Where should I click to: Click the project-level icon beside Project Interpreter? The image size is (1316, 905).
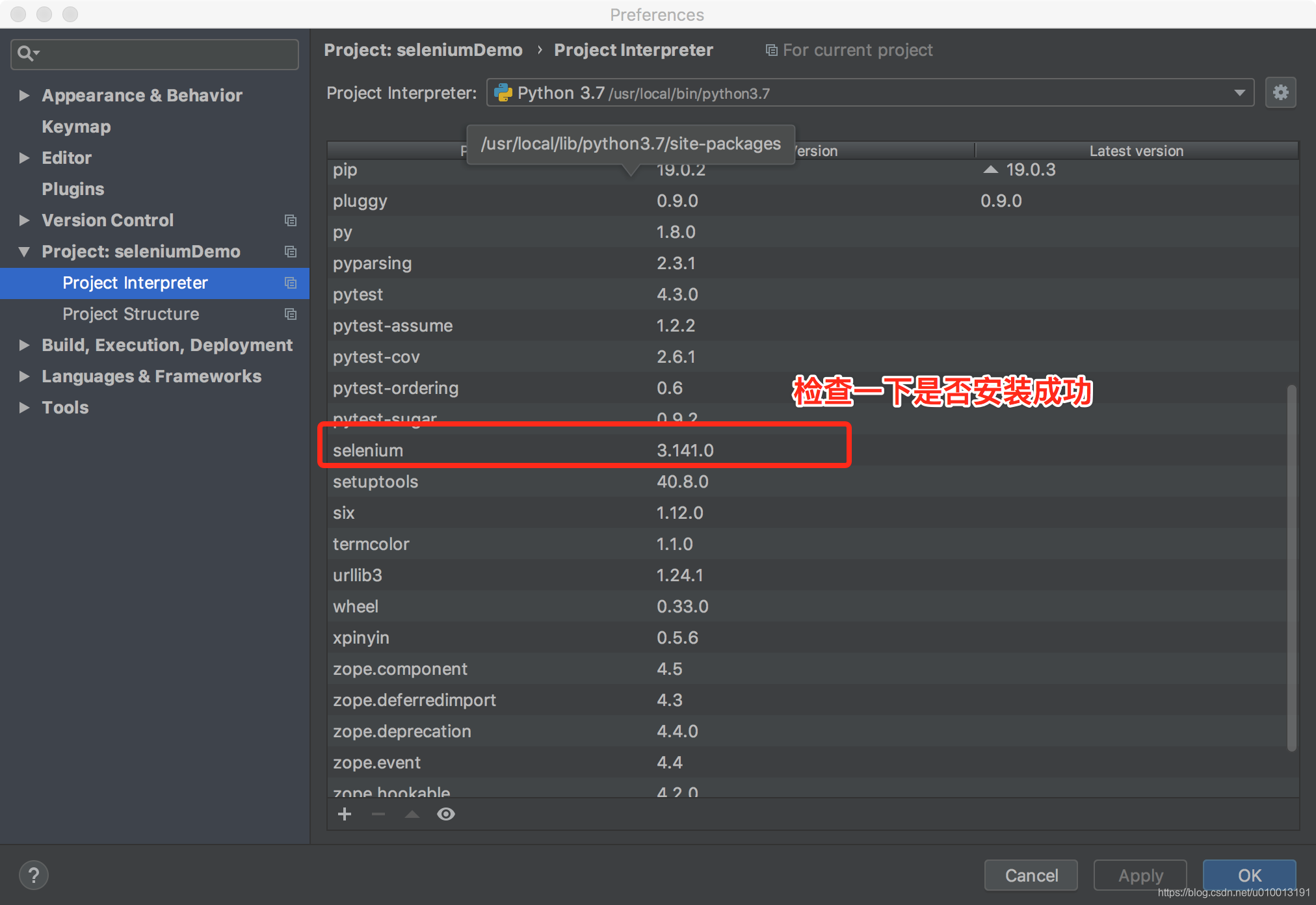(x=291, y=283)
